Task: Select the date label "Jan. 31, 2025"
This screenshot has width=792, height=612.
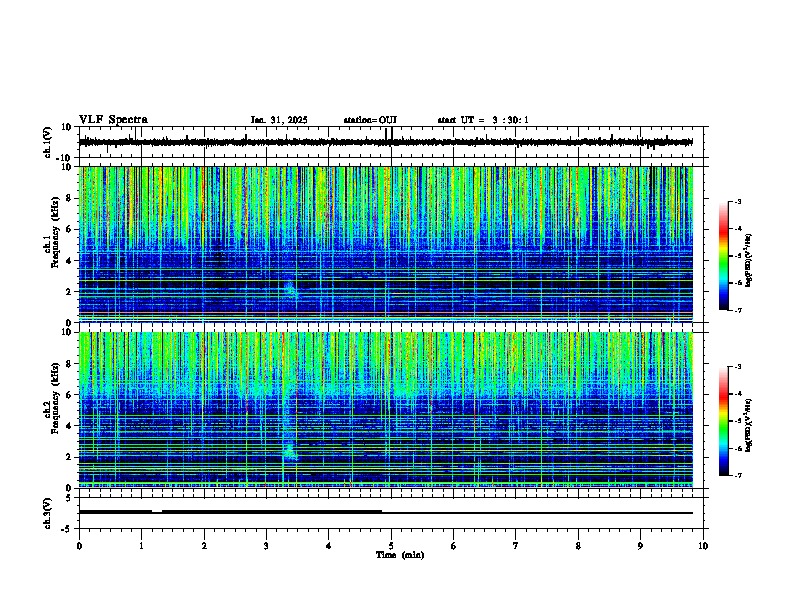Action: (279, 120)
